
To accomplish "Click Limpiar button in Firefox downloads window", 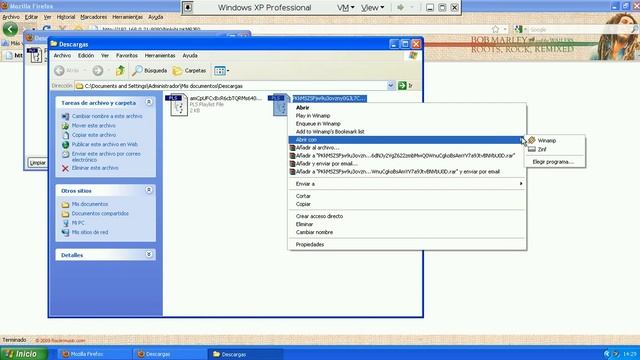I will pos(37,162).
